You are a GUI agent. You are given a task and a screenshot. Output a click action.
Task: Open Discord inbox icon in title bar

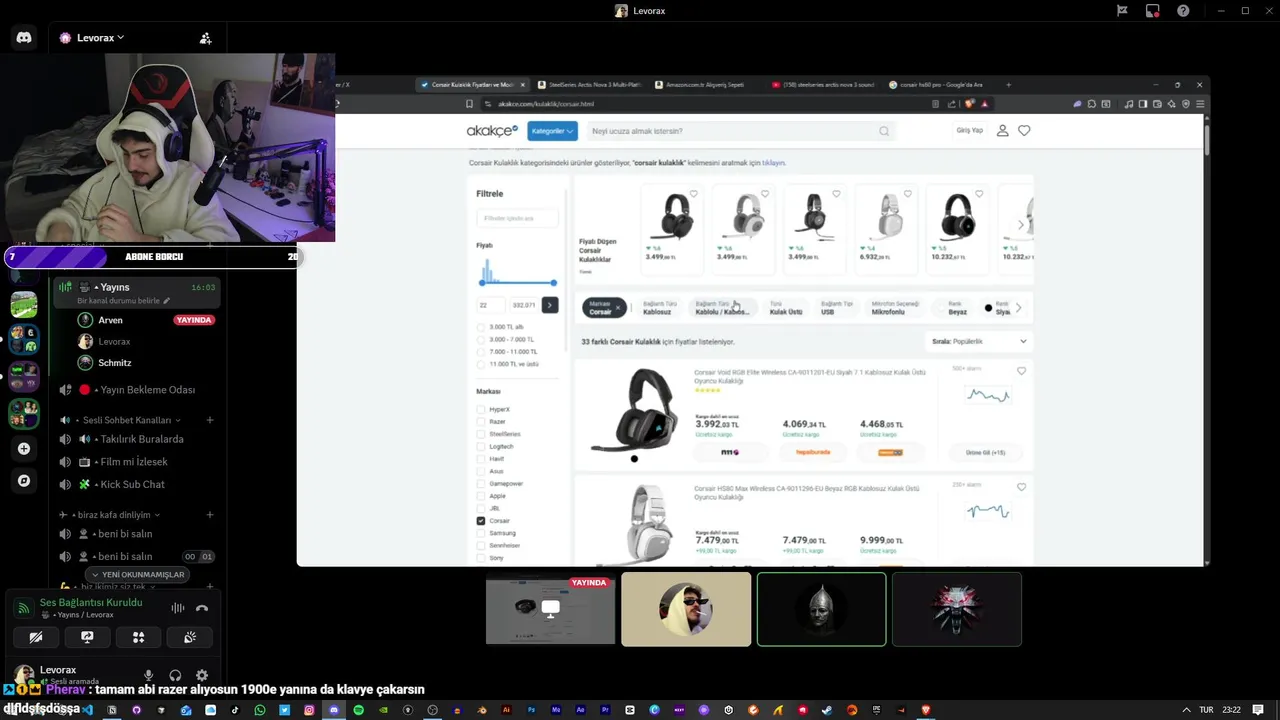coord(1152,11)
